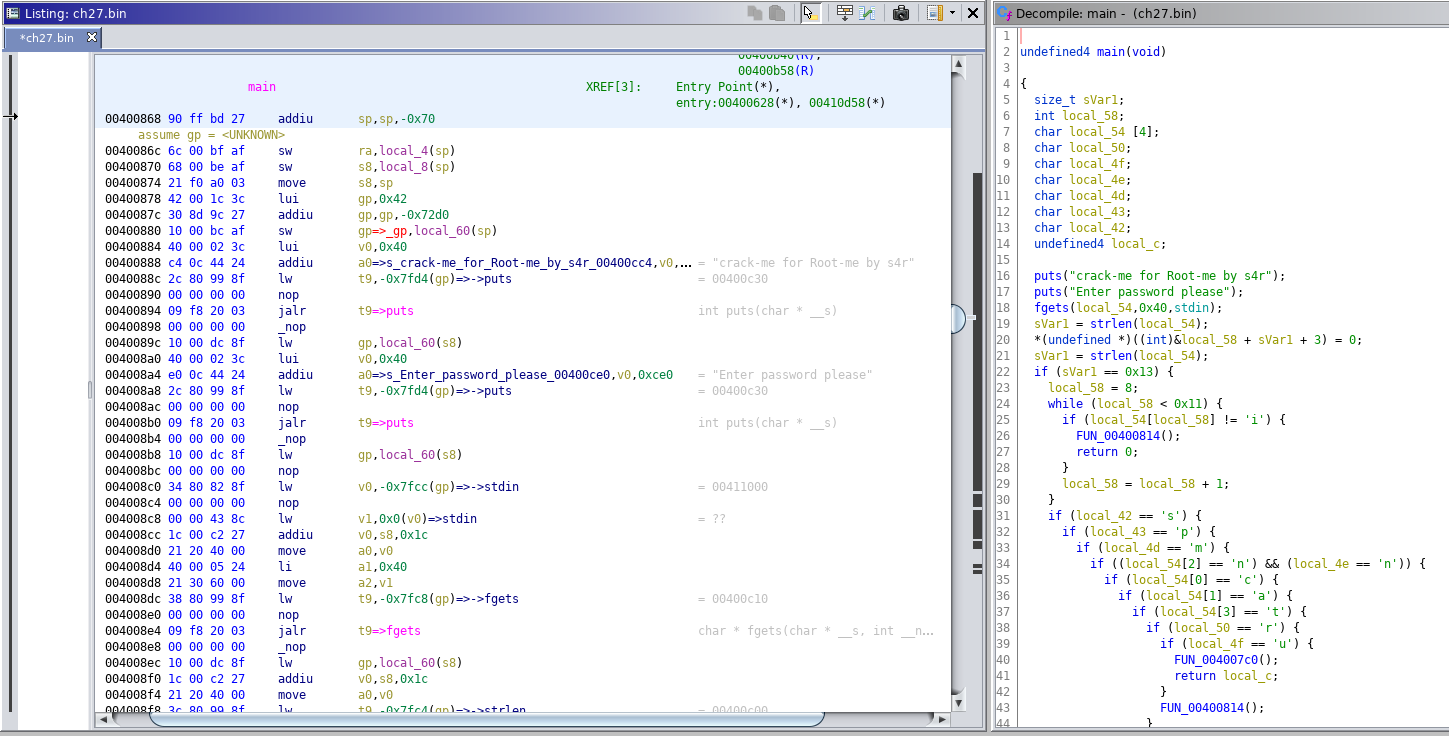The height and width of the screenshot is (738, 1449).
Task: Click the Decompile panel Cf icon
Action: pos(1004,13)
